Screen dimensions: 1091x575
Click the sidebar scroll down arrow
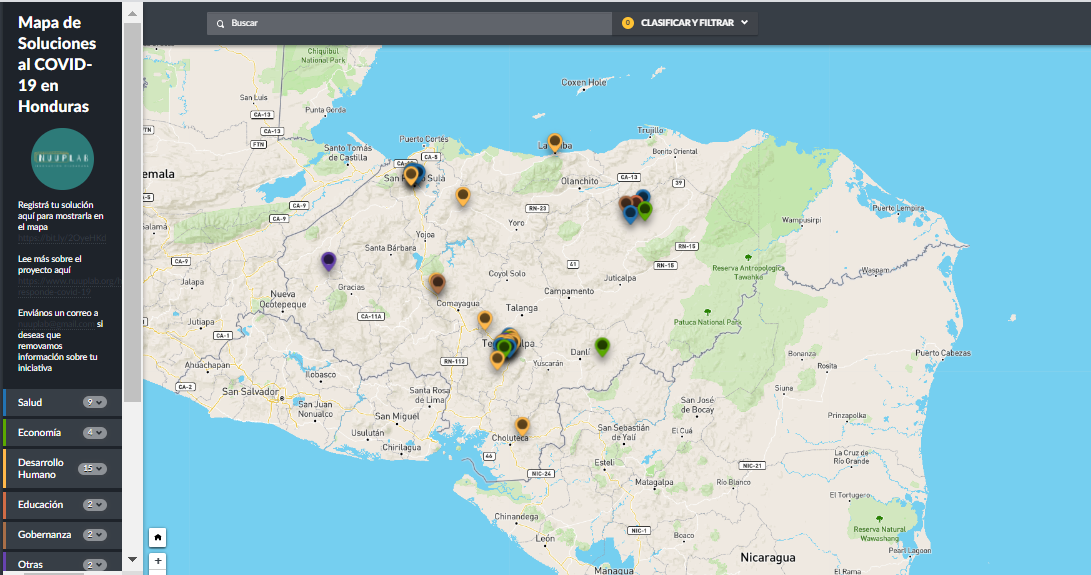click(132, 559)
